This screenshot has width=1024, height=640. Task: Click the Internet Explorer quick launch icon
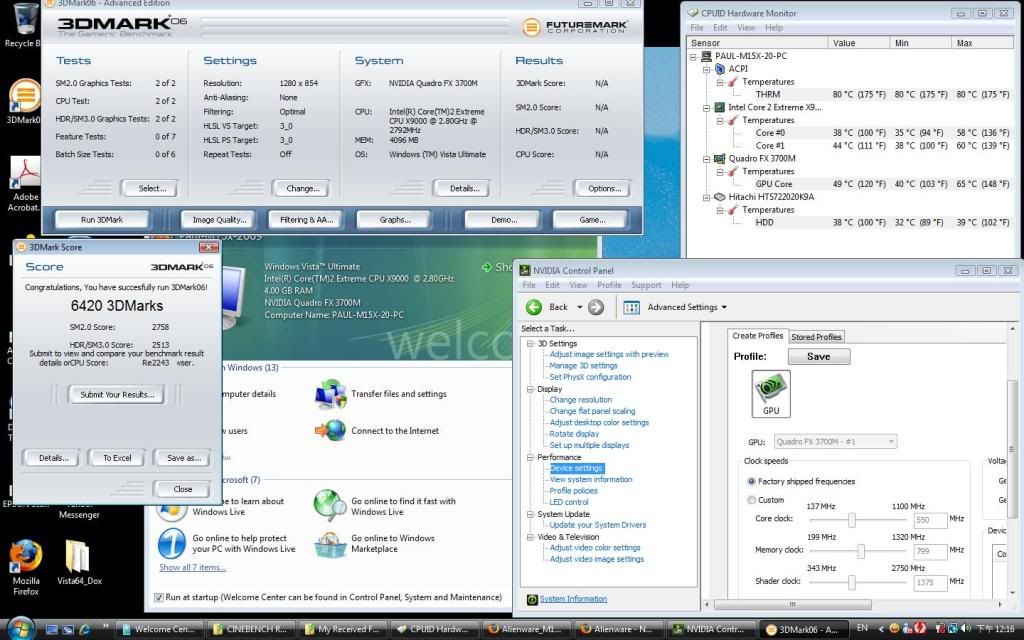[84, 630]
